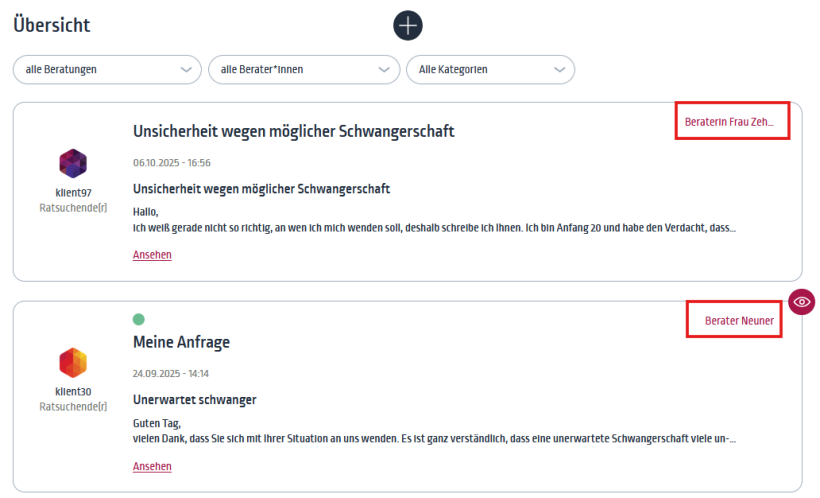The height and width of the screenshot is (498, 820).
Task: Click the 'Berater Neuner' label
Action: point(739,321)
